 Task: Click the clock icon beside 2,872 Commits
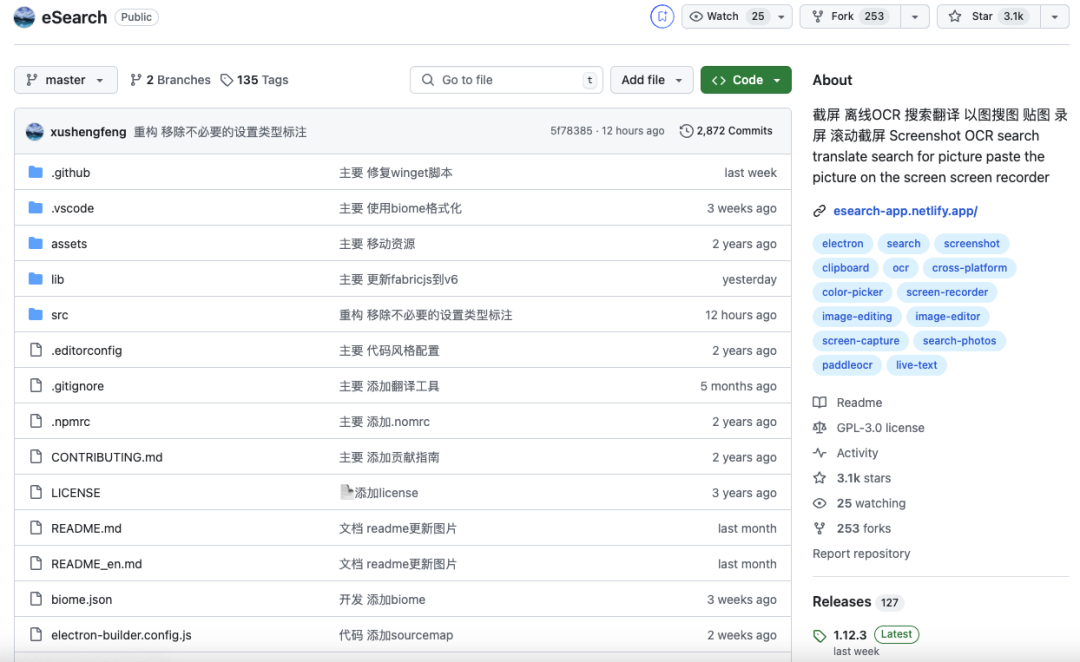click(686, 131)
